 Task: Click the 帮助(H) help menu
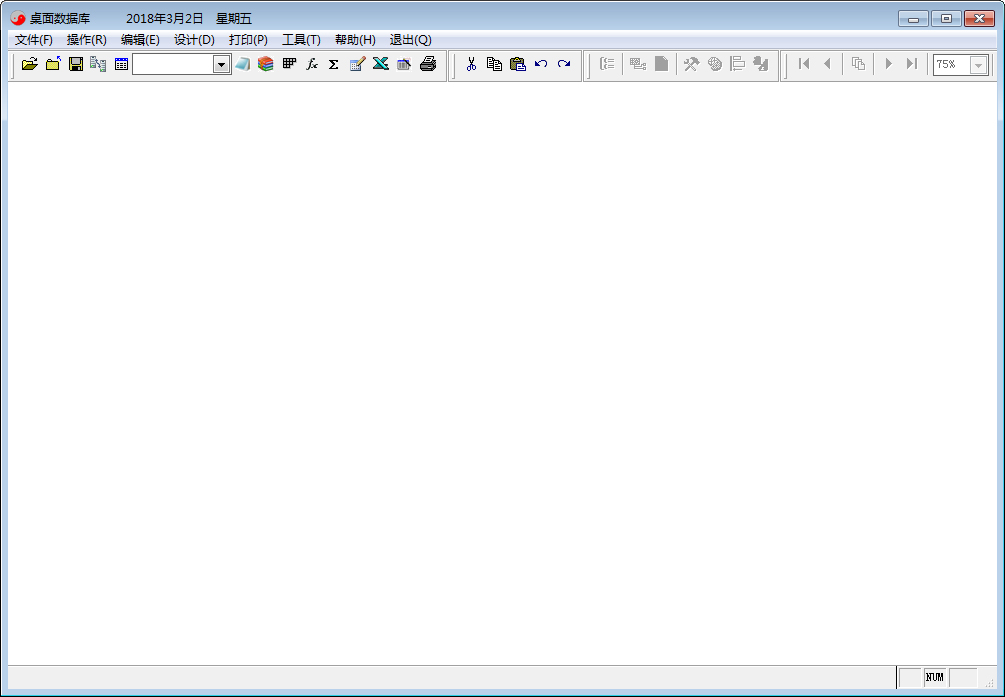click(355, 40)
